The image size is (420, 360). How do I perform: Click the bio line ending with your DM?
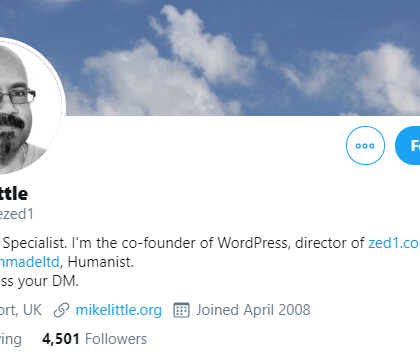click(39, 281)
